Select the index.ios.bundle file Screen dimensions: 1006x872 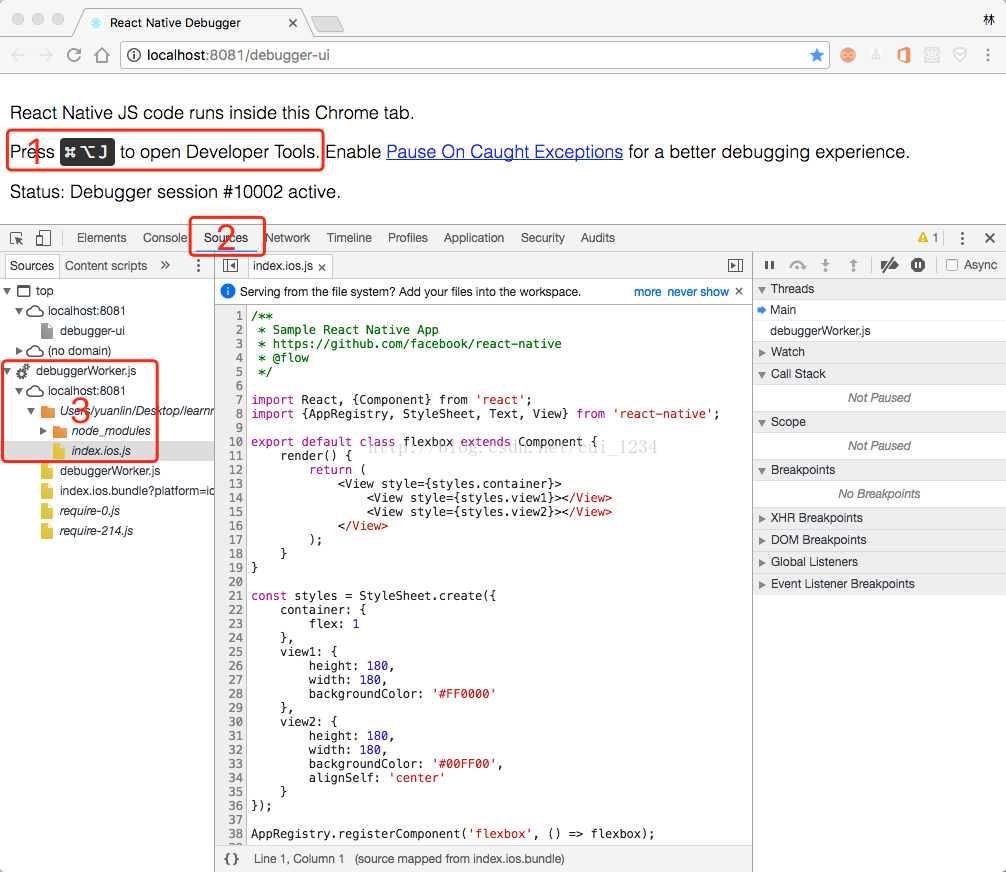[136, 491]
